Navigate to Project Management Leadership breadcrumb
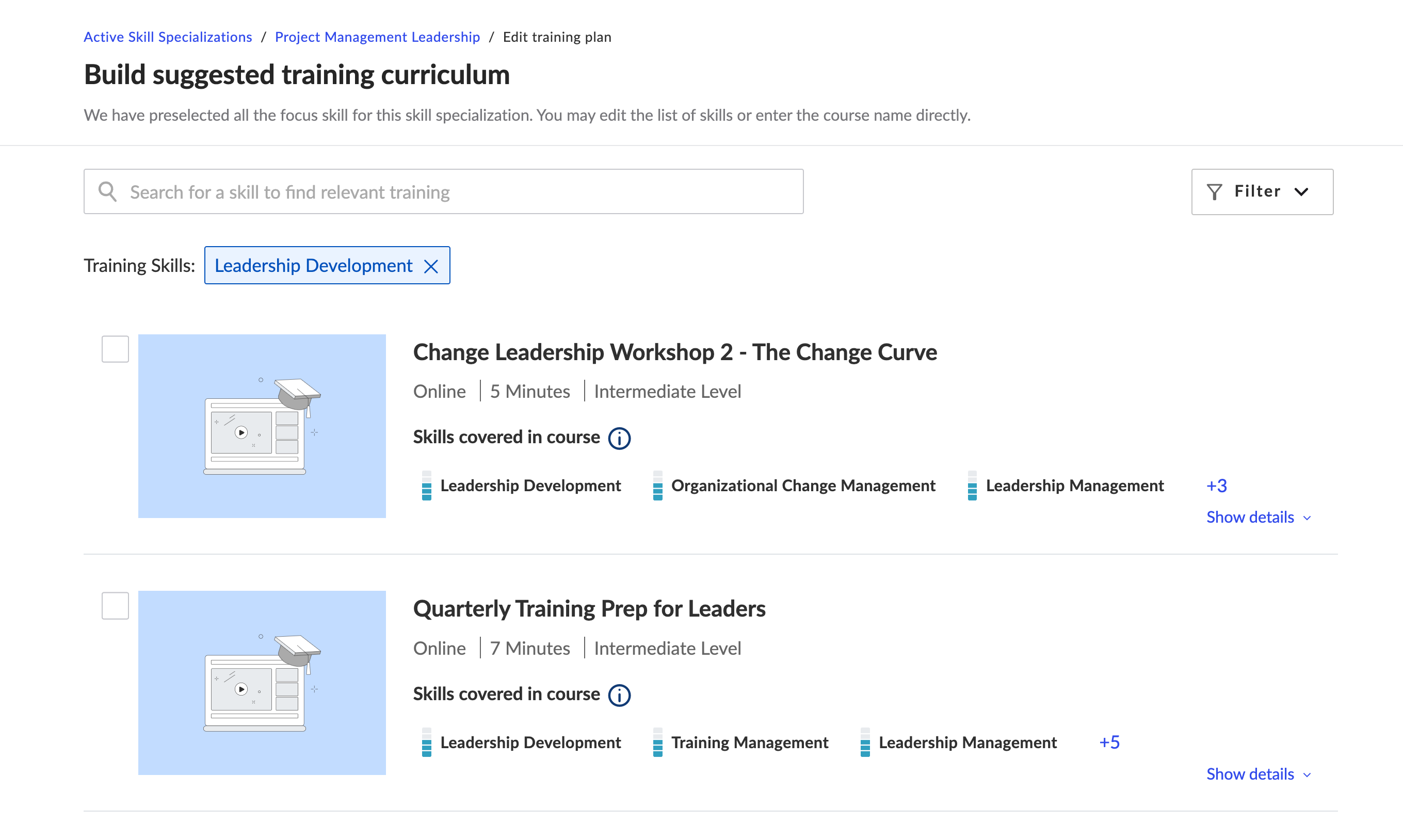 [x=377, y=37]
